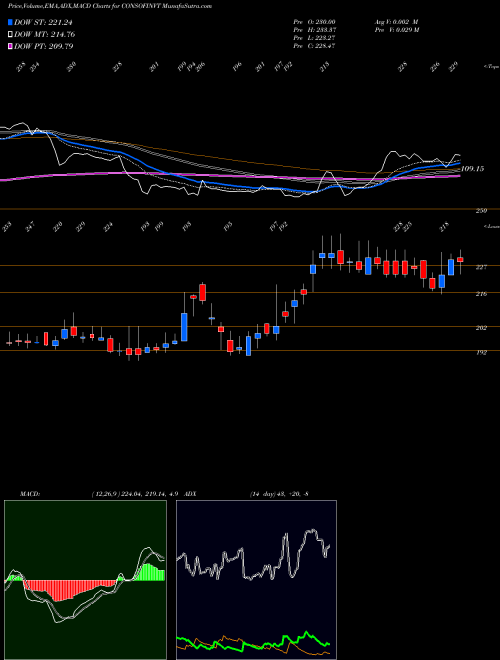Click the '<Tops' row label
This screenshot has width=500, height=660.
[x=492, y=67]
